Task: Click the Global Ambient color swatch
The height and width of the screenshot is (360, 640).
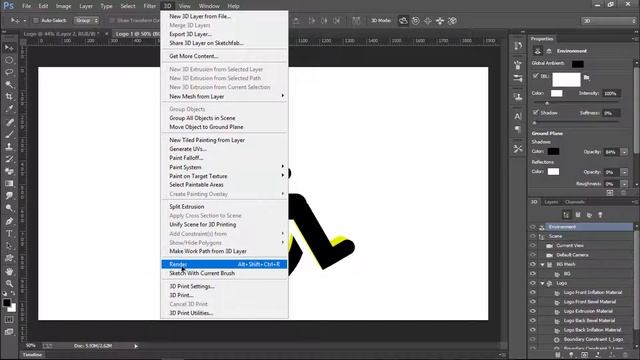Action: [578, 64]
